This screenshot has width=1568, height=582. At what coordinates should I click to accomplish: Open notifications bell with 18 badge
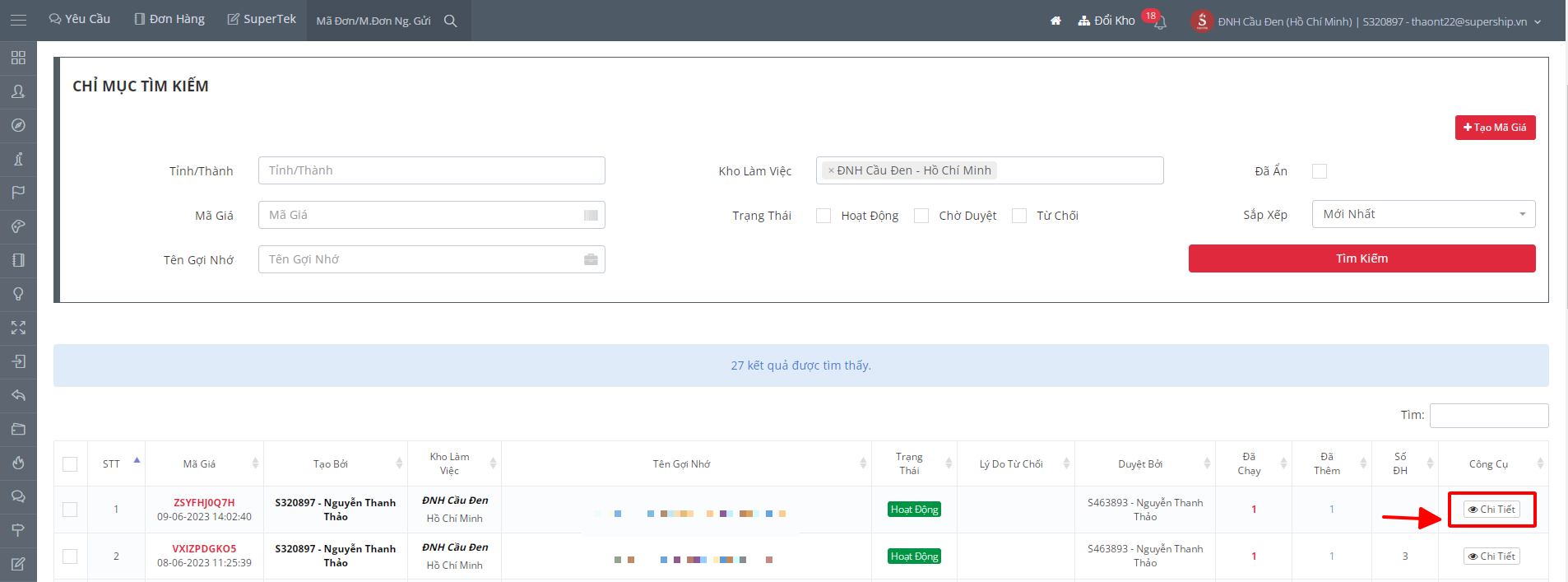(x=1160, y=23)
